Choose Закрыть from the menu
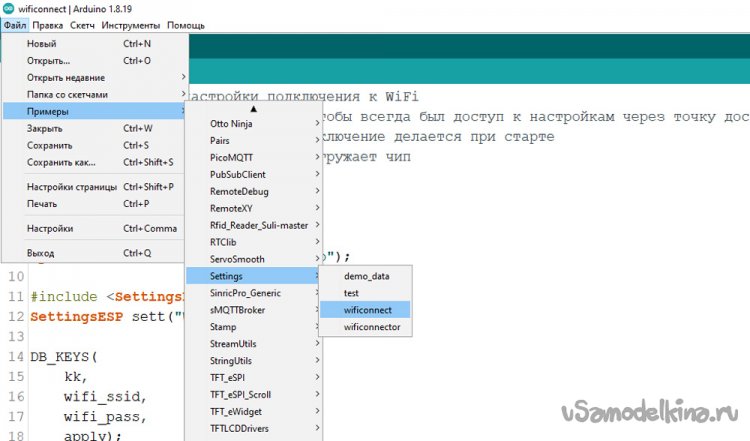The height and width of the screenshot is (441, 750). coord(94,129)
